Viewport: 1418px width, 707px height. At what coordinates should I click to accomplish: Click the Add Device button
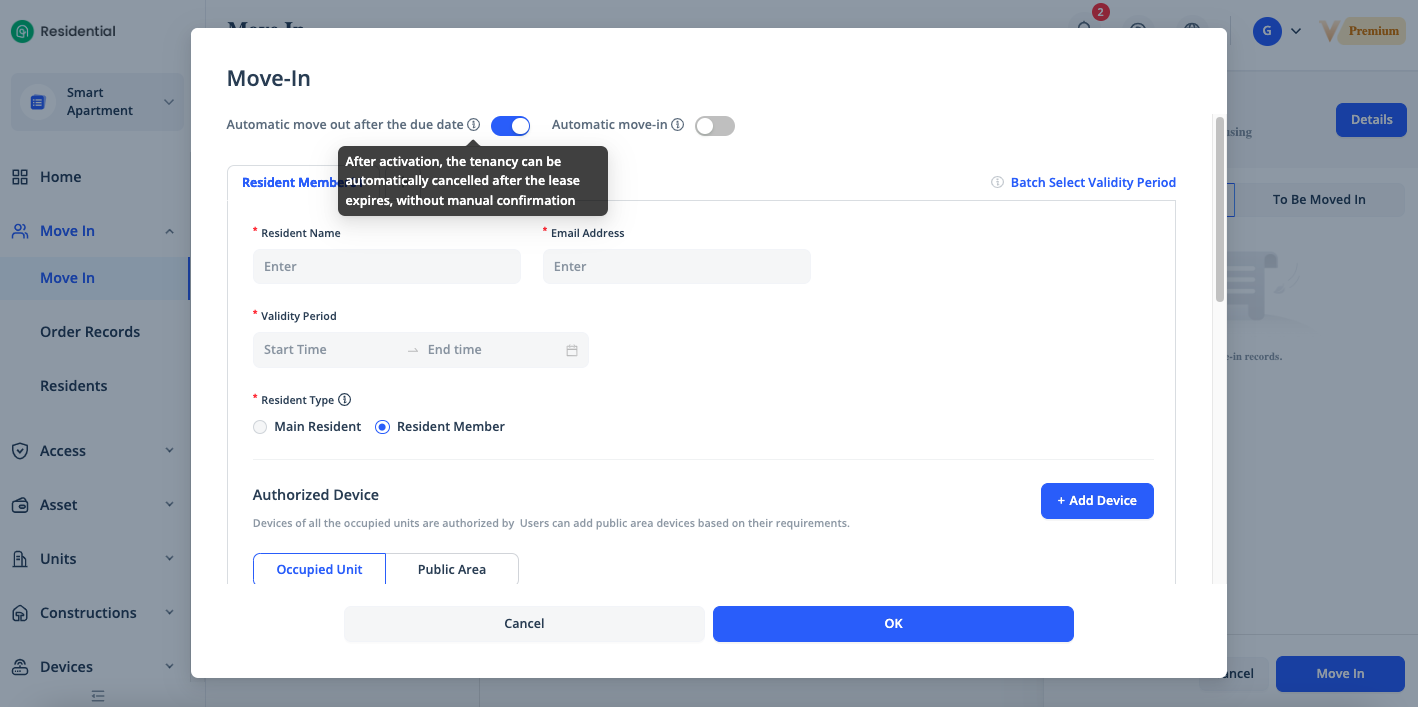[x=1097, y=501]
